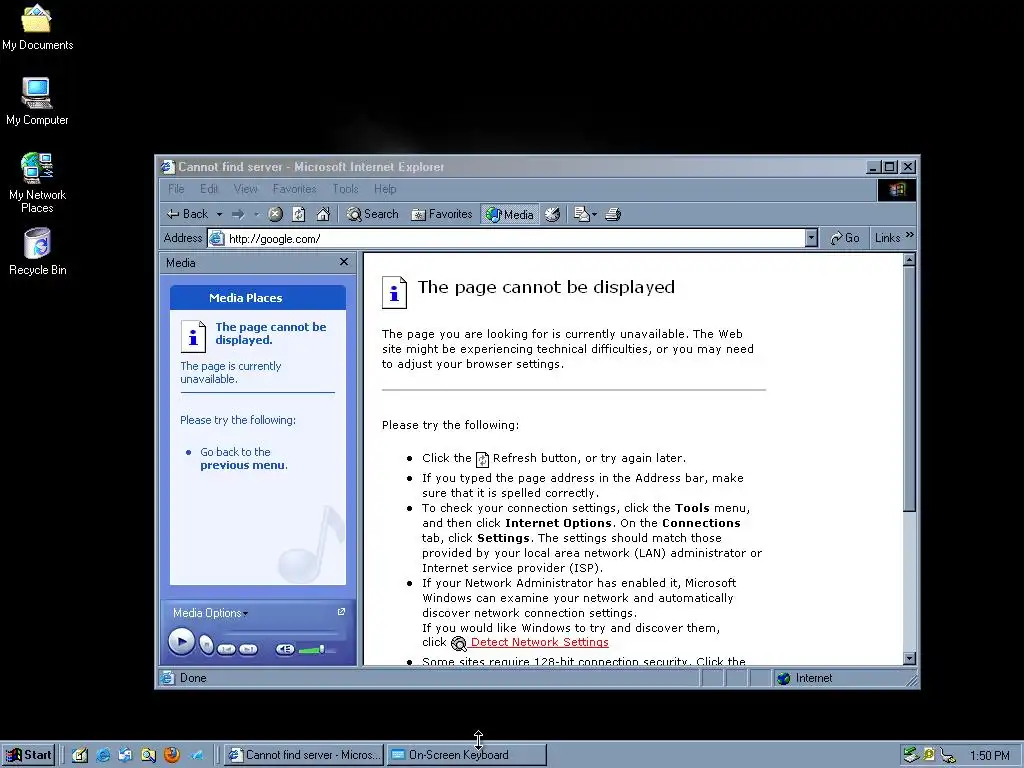Click the Refresh toolbar icon

[x=299, y=214]
